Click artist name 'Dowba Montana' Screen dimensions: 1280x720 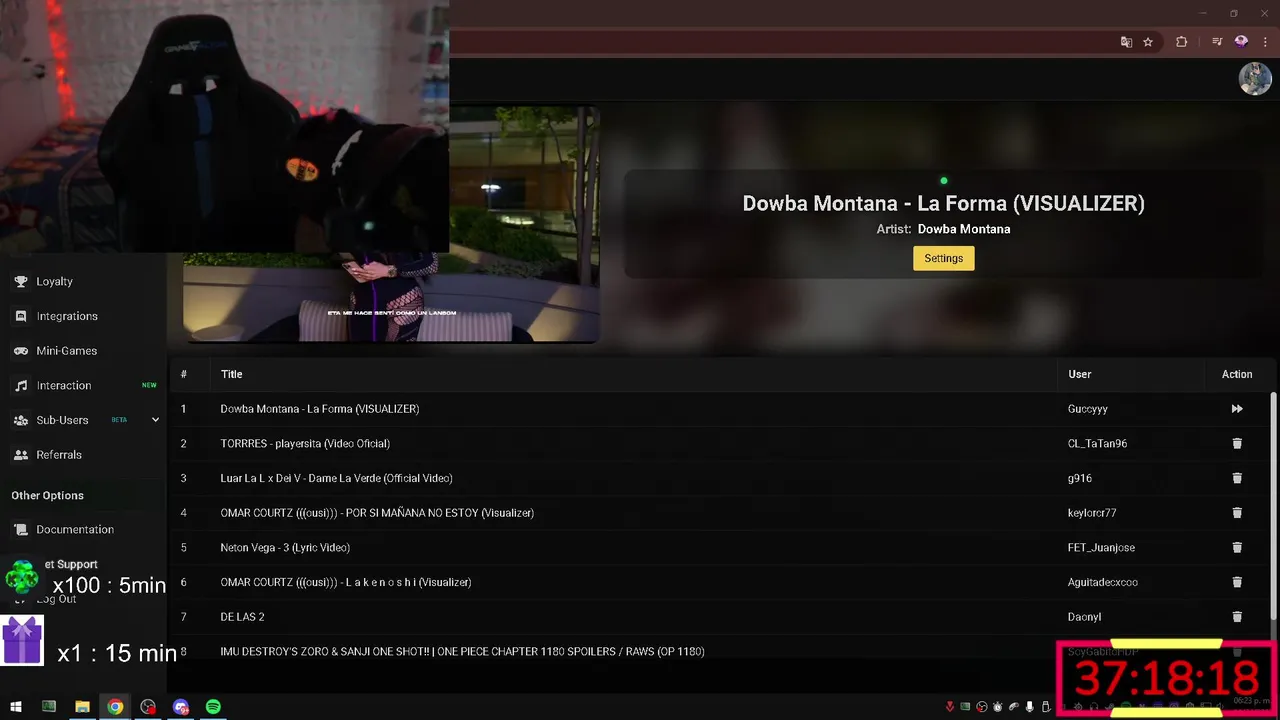point(964,229)
